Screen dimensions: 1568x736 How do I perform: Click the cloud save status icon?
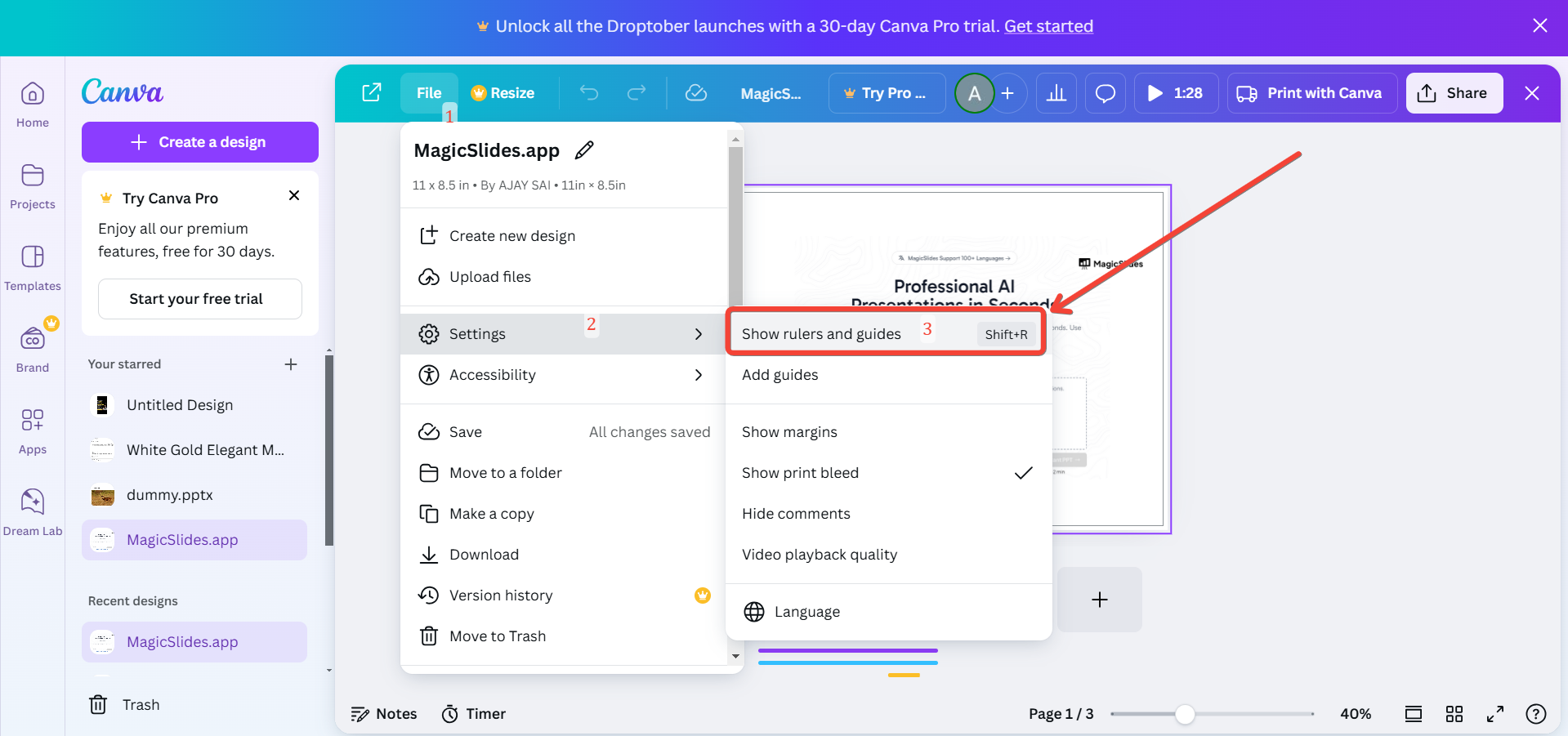[695, 93]
